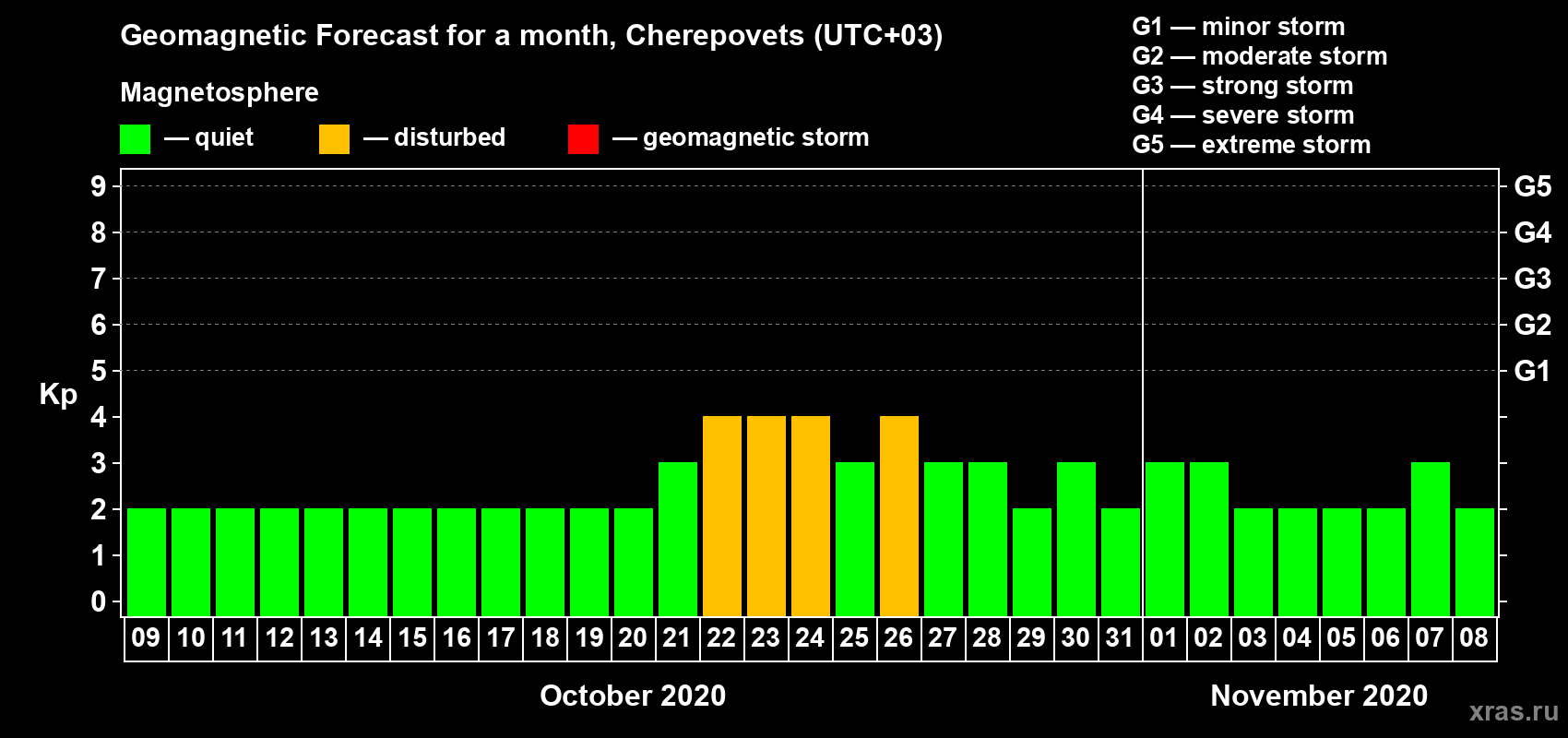Click the 'Magnetosphere' heading

220,92
